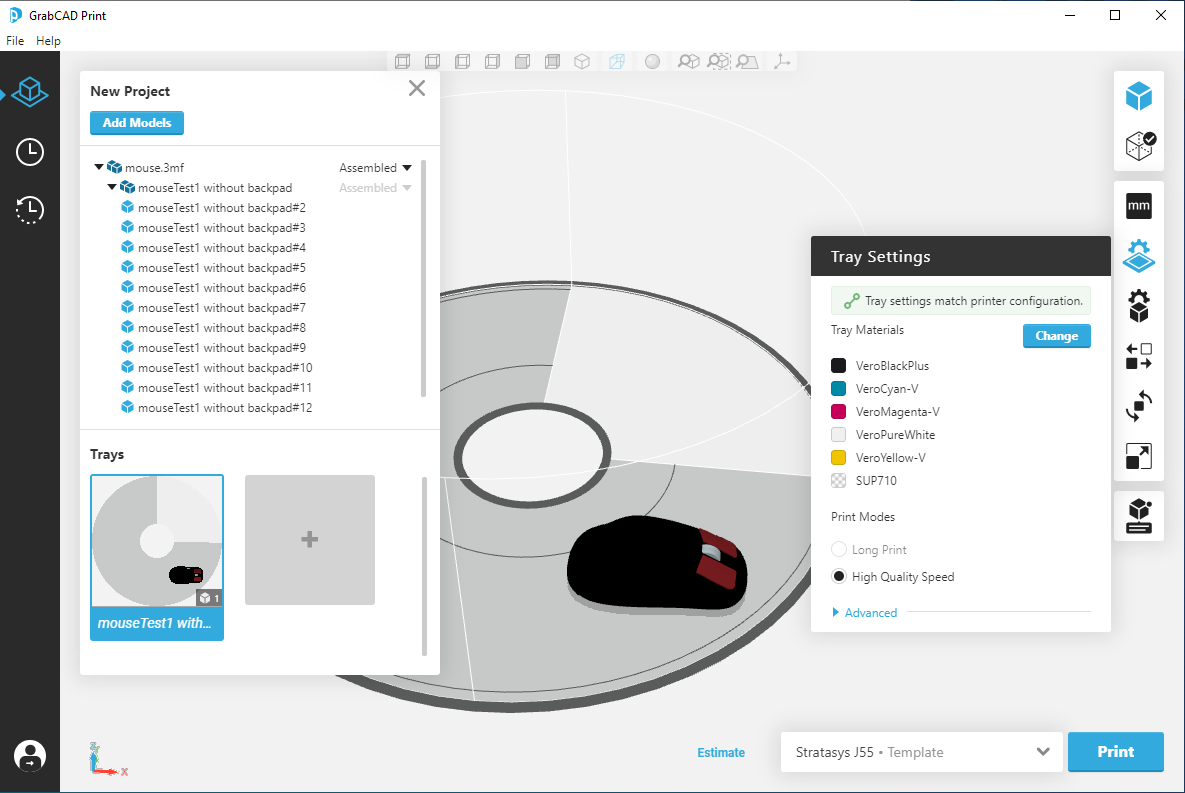Click the Trays section vertical scrollbar
The image size is (1185, 793).
coord(424,565)
